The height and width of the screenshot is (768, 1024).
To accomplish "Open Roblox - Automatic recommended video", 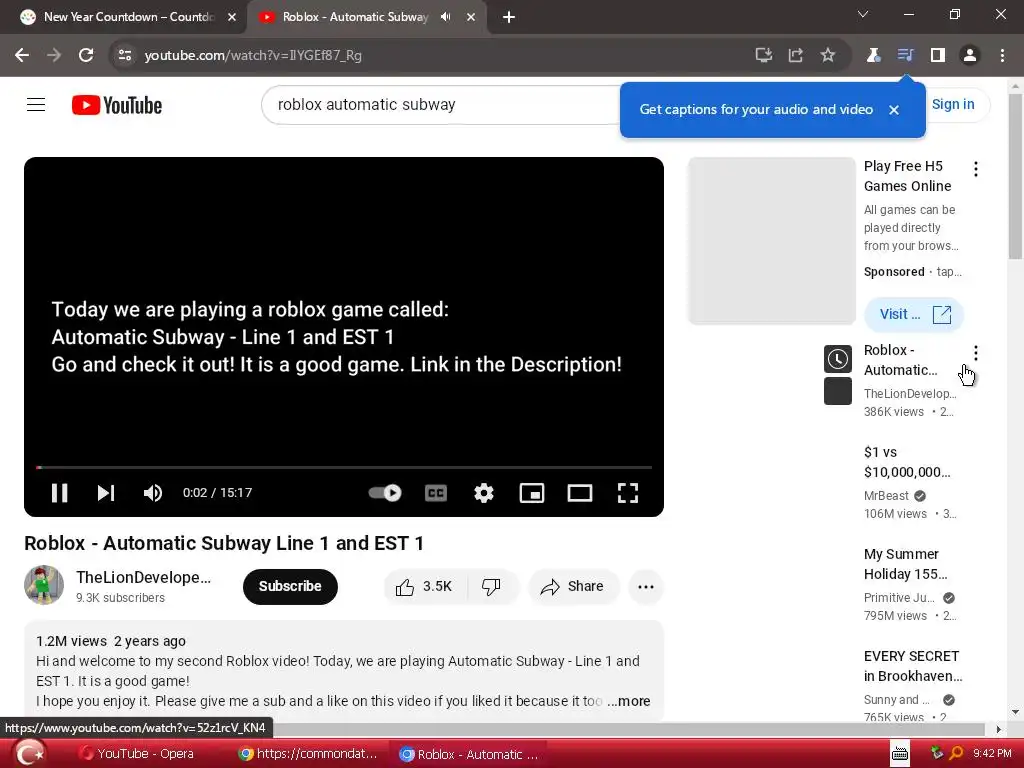I will 901,360.
